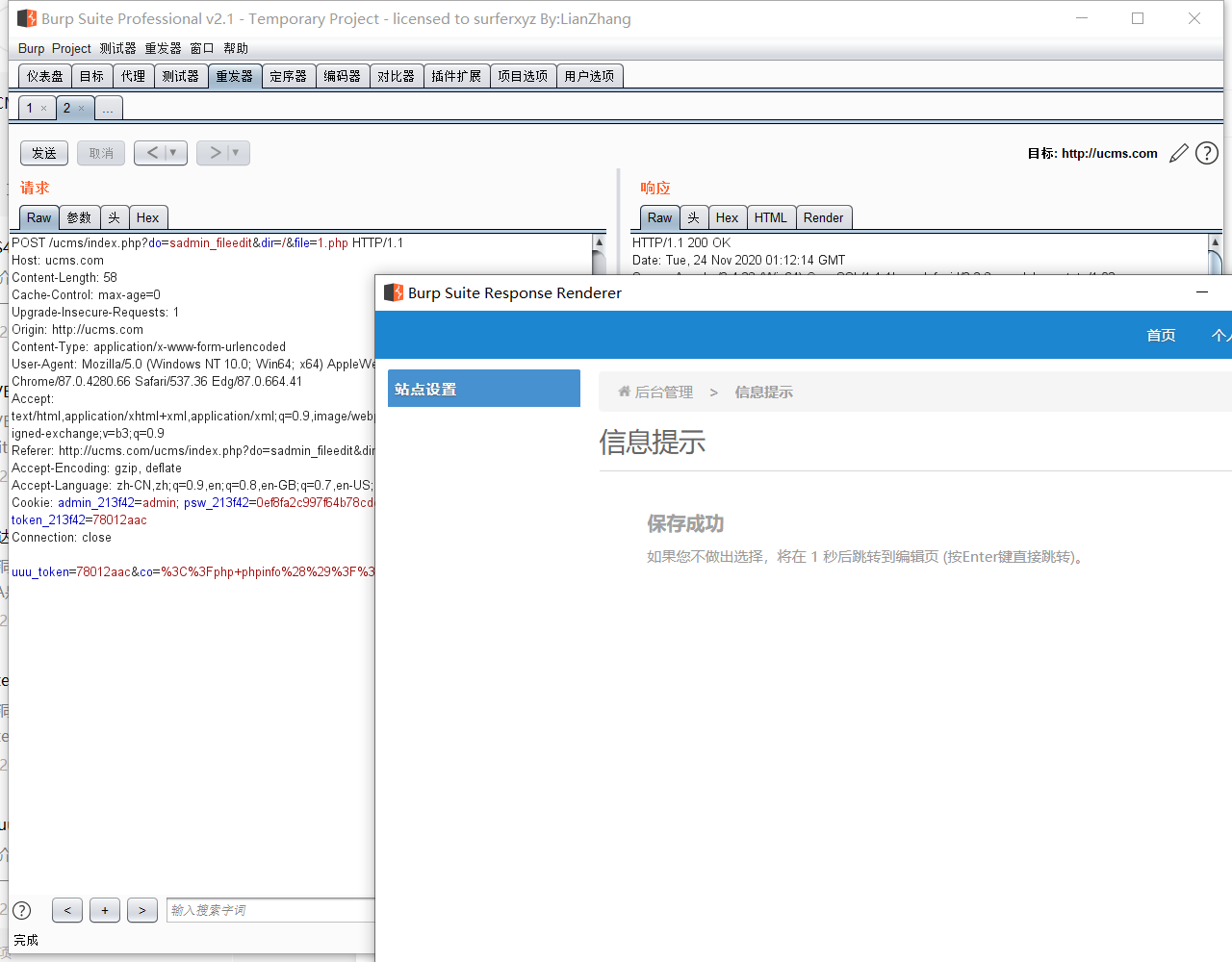Image resolution: width=1232 pixels, height=962 pixels.
Task: Open the dropdown beside the forward navigation arrow
Action: (x=236, y=152)
